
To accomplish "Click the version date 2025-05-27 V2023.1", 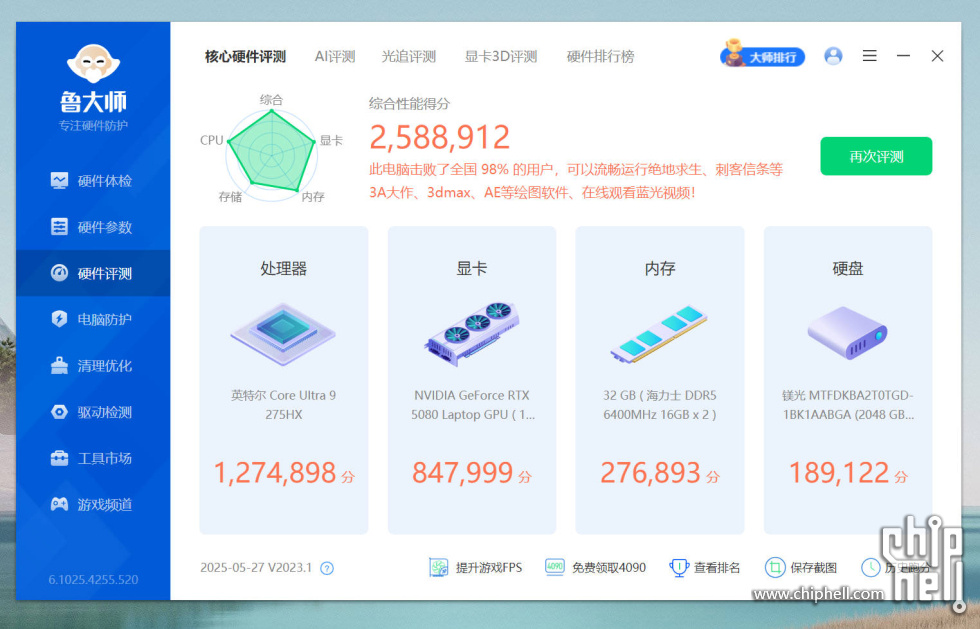I will pyautogui.click(x=256, y=568).
